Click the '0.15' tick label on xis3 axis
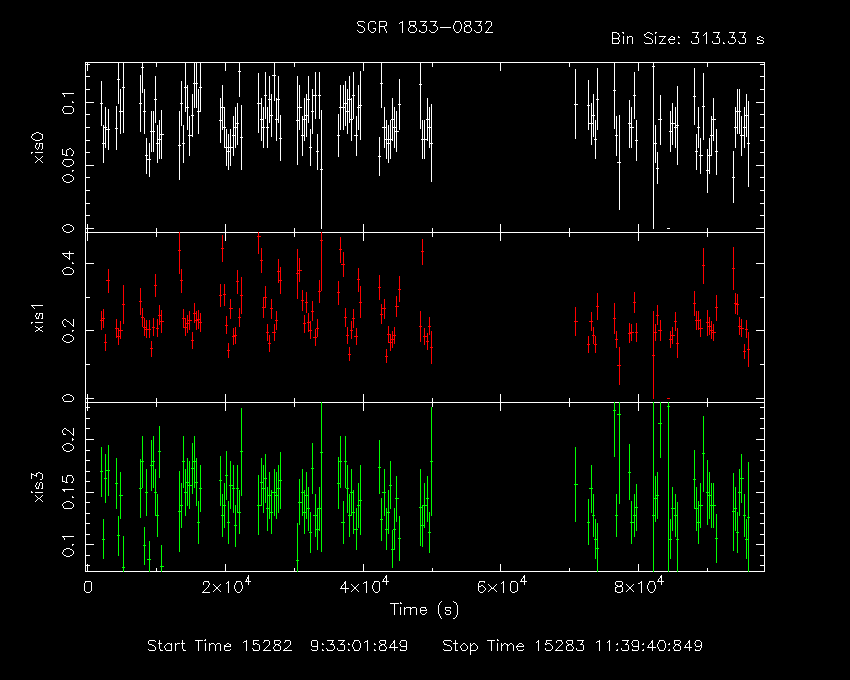850x680 pixels. pyautogui.click(x=68, y=492)
